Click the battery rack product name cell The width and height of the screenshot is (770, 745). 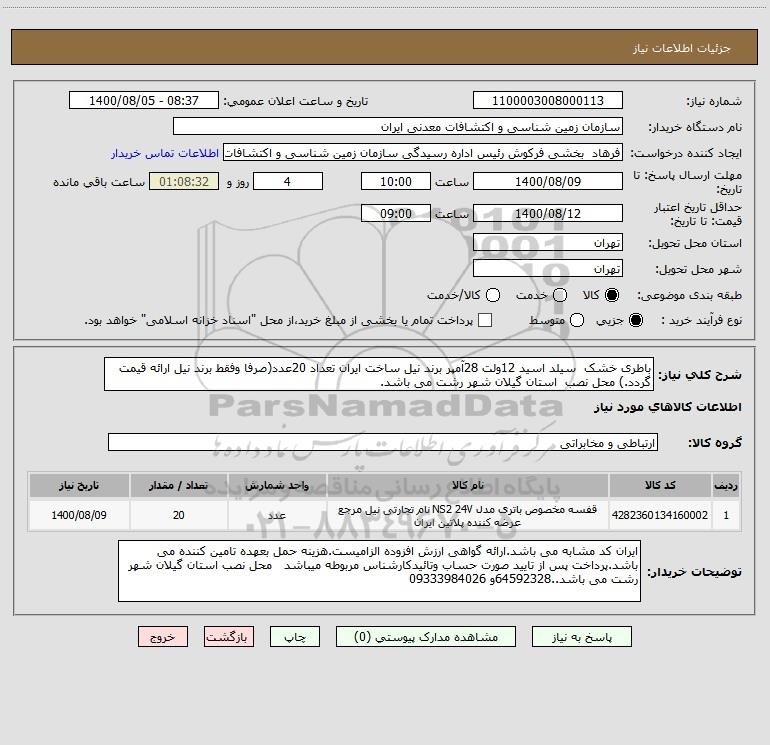(468, 515)
